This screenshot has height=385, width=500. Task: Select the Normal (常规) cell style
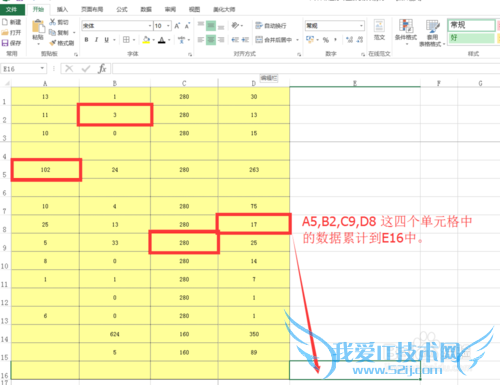(x=471, y=25)
